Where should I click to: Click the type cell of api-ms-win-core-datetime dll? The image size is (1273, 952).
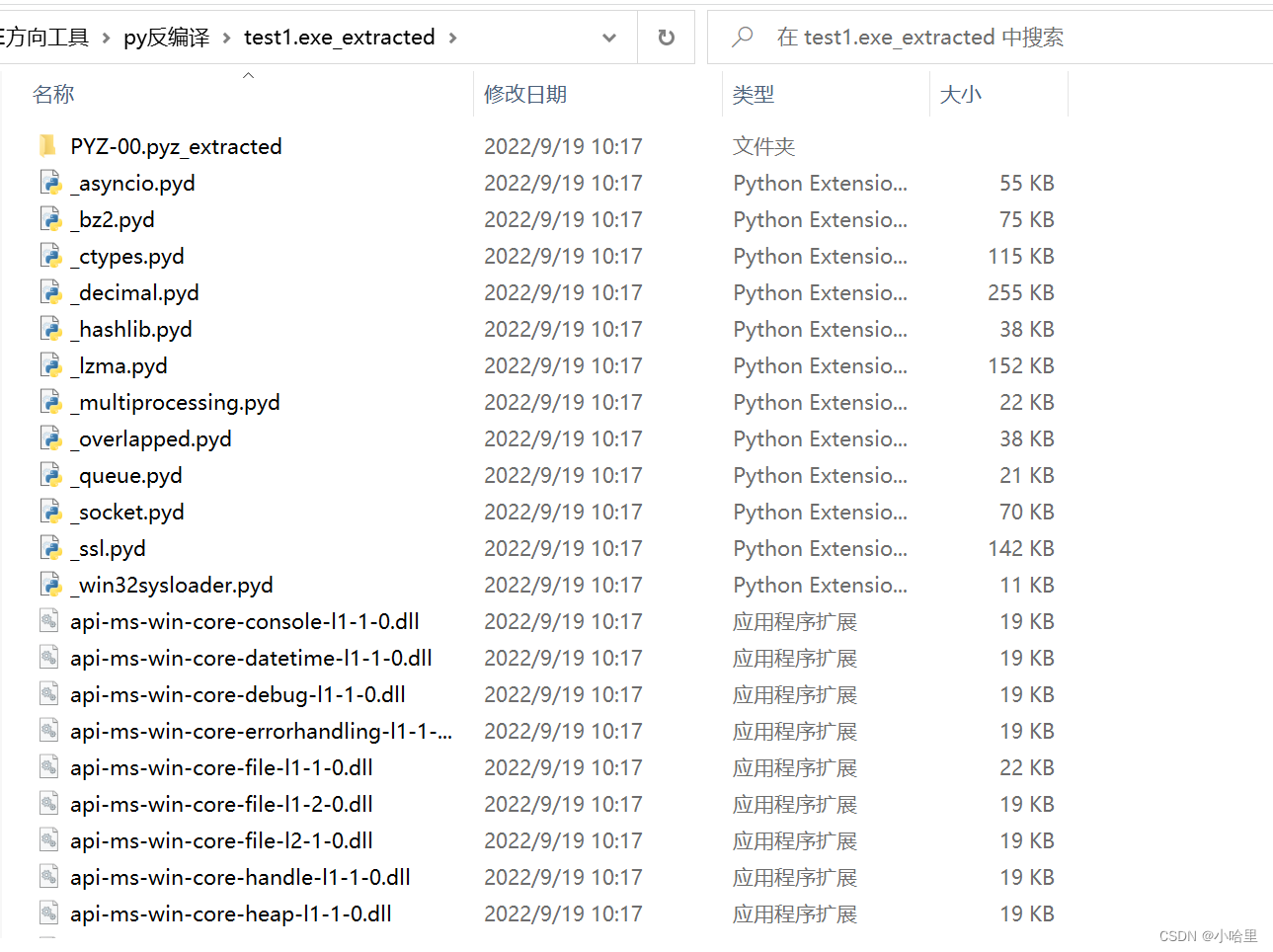(x=795, y=658)
